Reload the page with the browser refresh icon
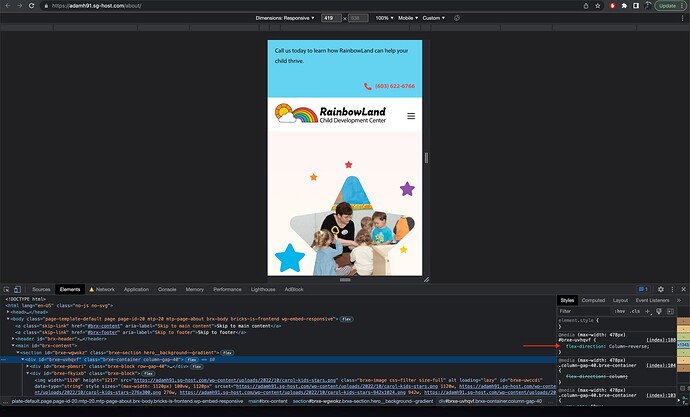The height and width of the screenshot is (417, 690). (x=31, y=6)
